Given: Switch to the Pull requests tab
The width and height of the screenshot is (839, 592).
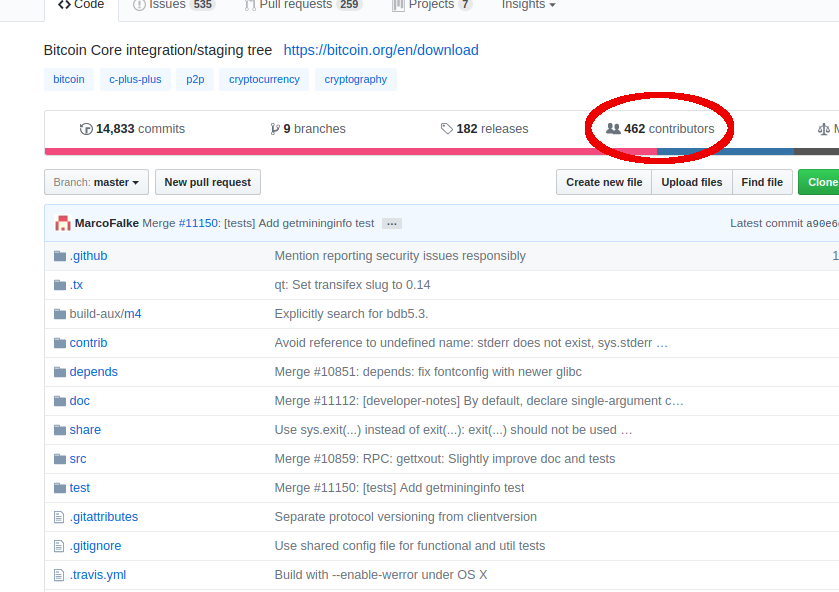Looking at the screenshot, I should coord(303,5).
